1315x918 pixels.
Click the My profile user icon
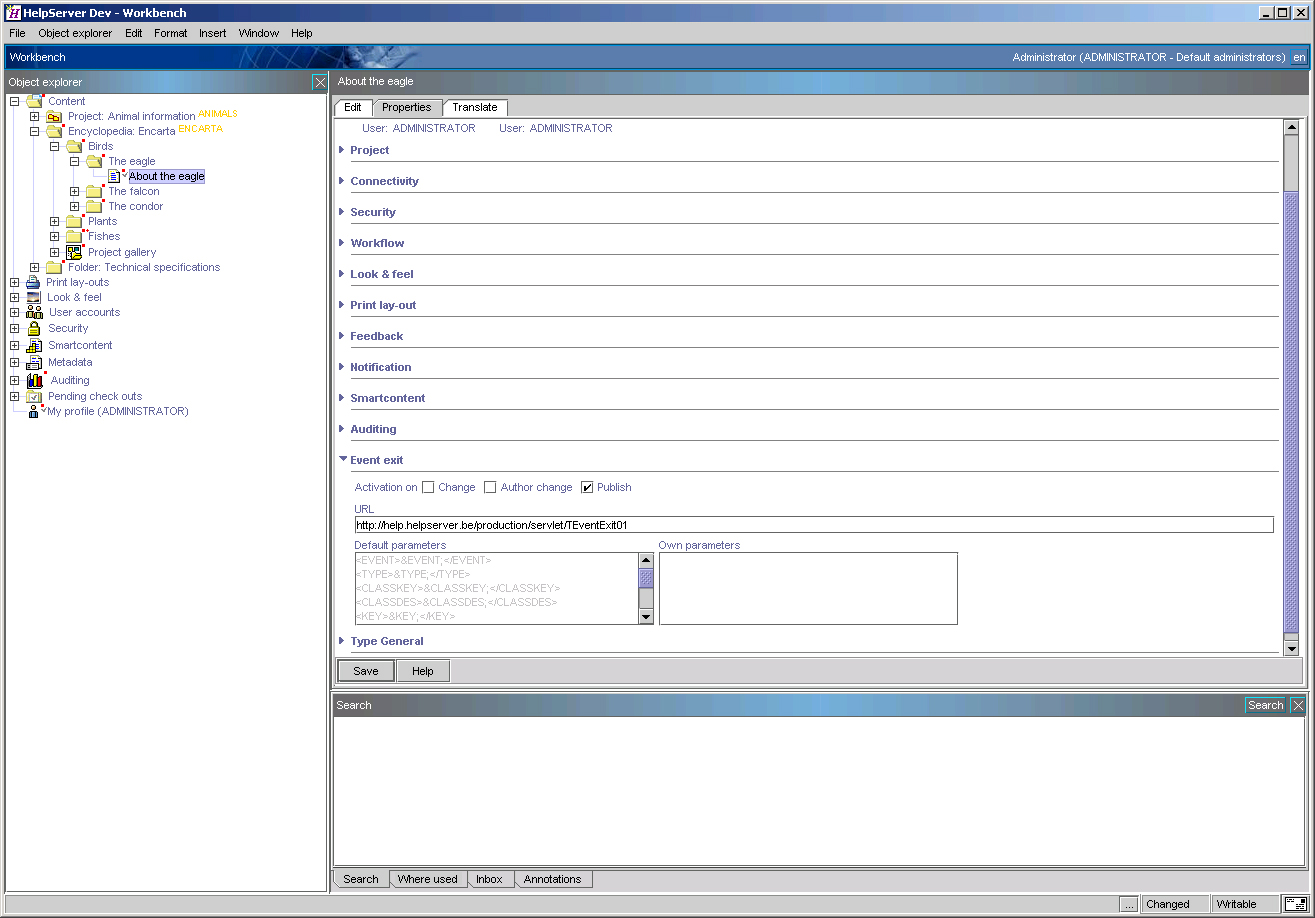pos(33,411)
